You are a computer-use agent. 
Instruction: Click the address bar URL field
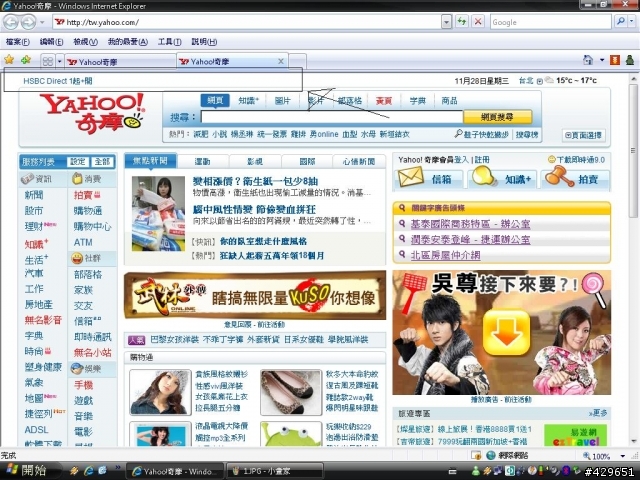(x=247, y=22)
